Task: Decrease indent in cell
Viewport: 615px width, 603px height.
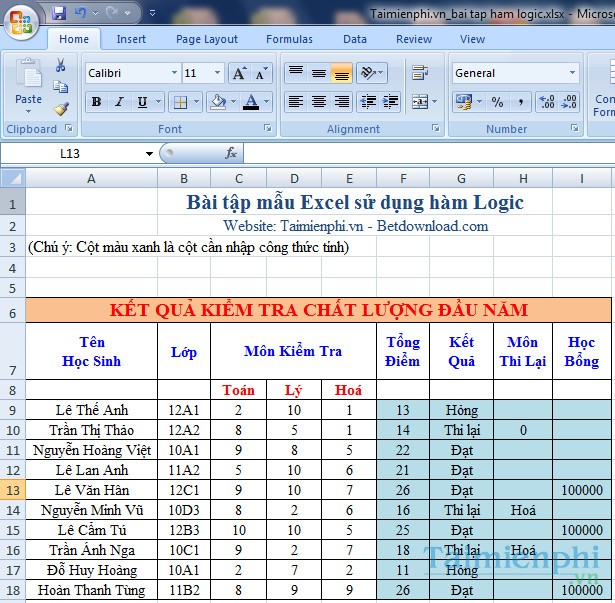Action: tap(368, 102)
